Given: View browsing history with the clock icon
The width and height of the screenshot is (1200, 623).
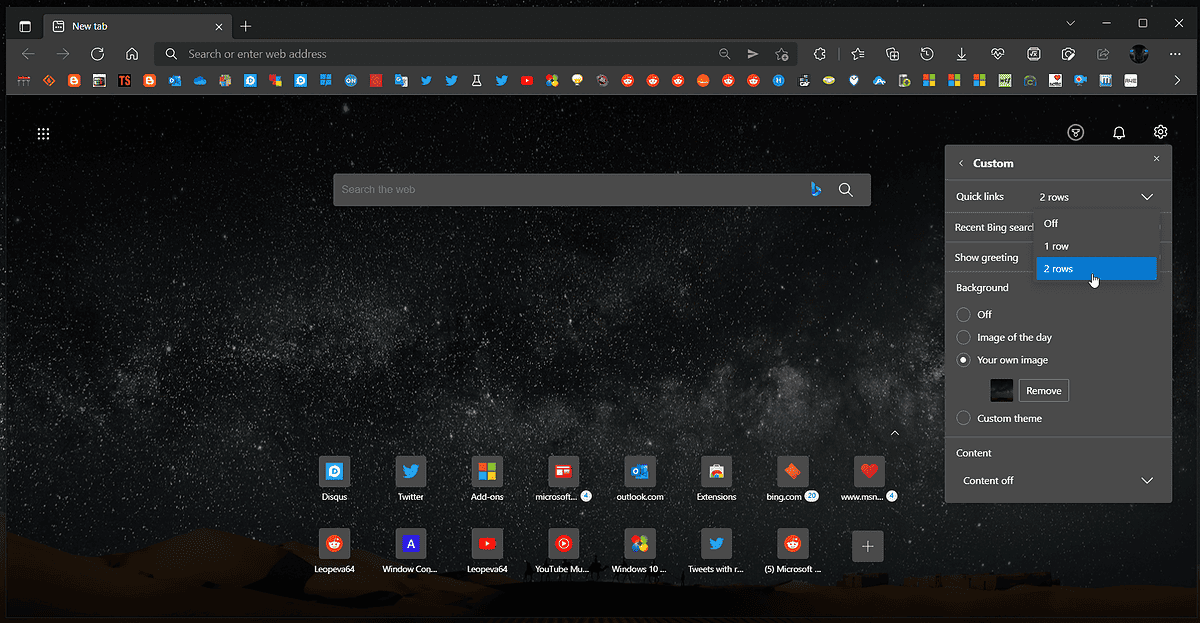Looking at the screenshot, I should 927,53.
